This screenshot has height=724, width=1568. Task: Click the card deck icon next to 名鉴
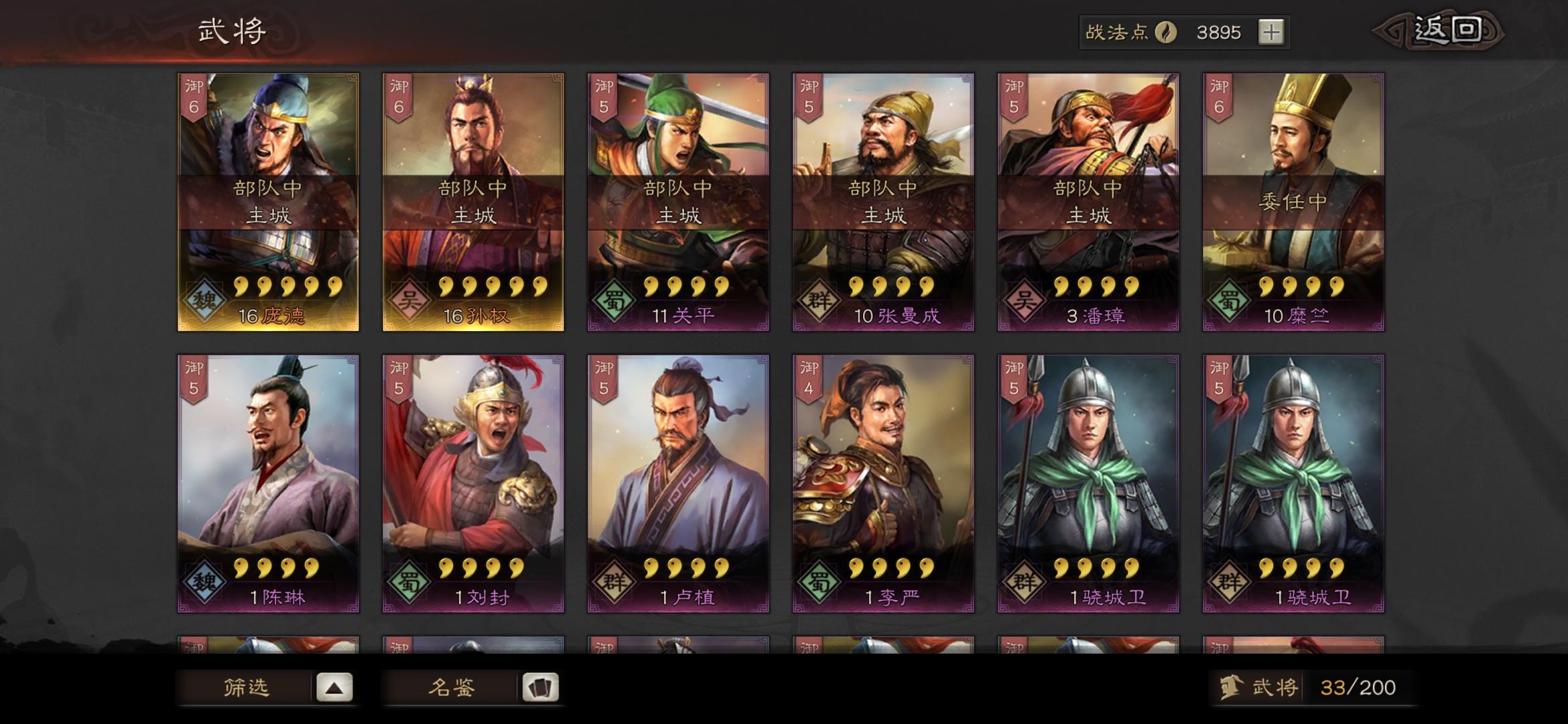pos(540,687)
